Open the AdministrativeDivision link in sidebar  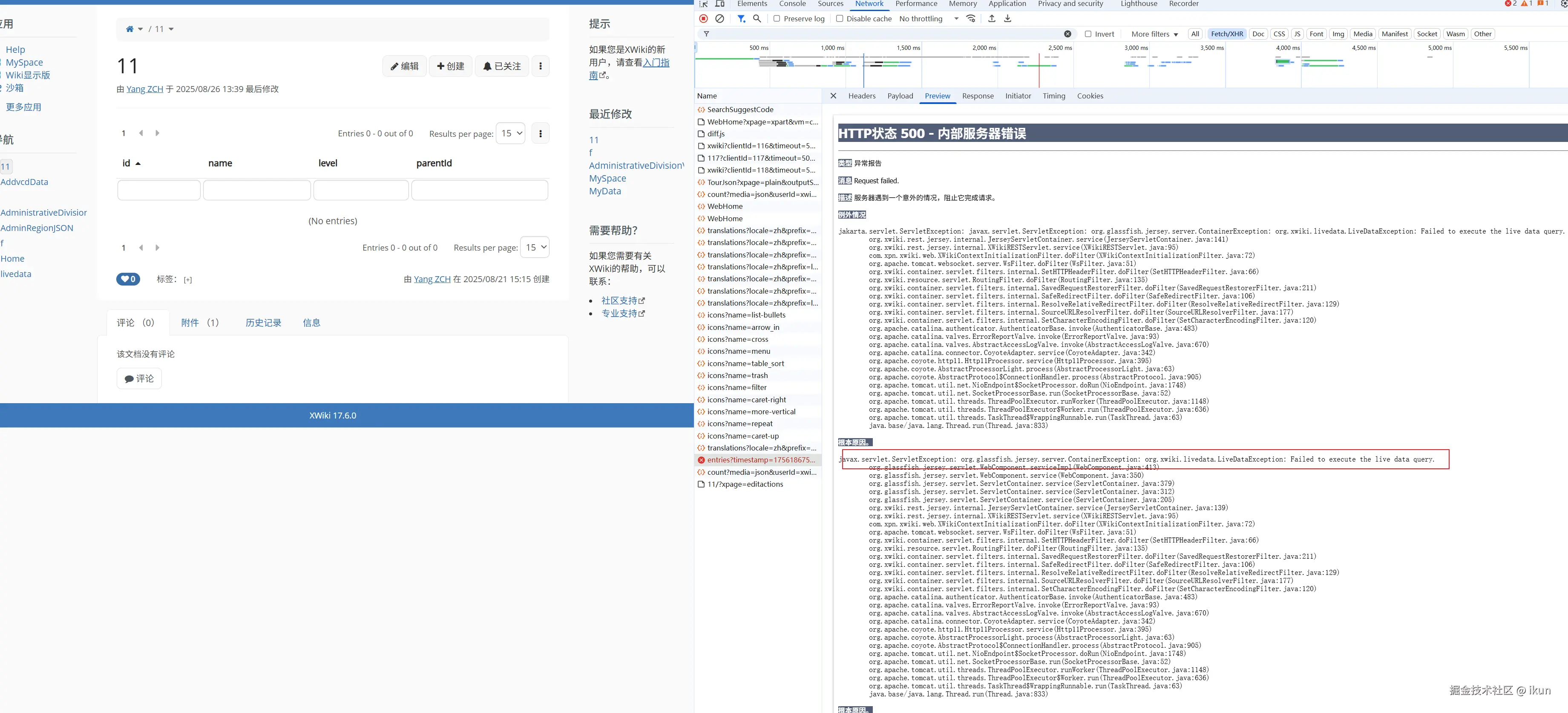click(44, 213)
